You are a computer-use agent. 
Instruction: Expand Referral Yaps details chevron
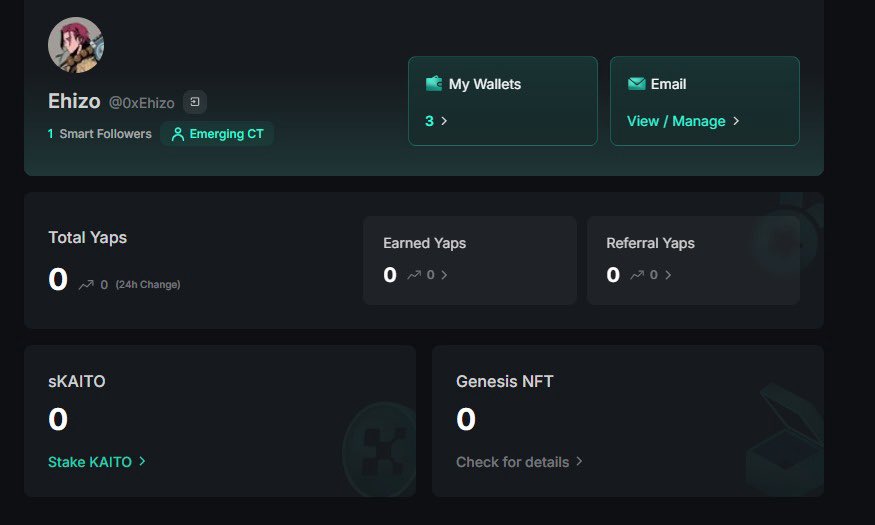coord(668,274)
